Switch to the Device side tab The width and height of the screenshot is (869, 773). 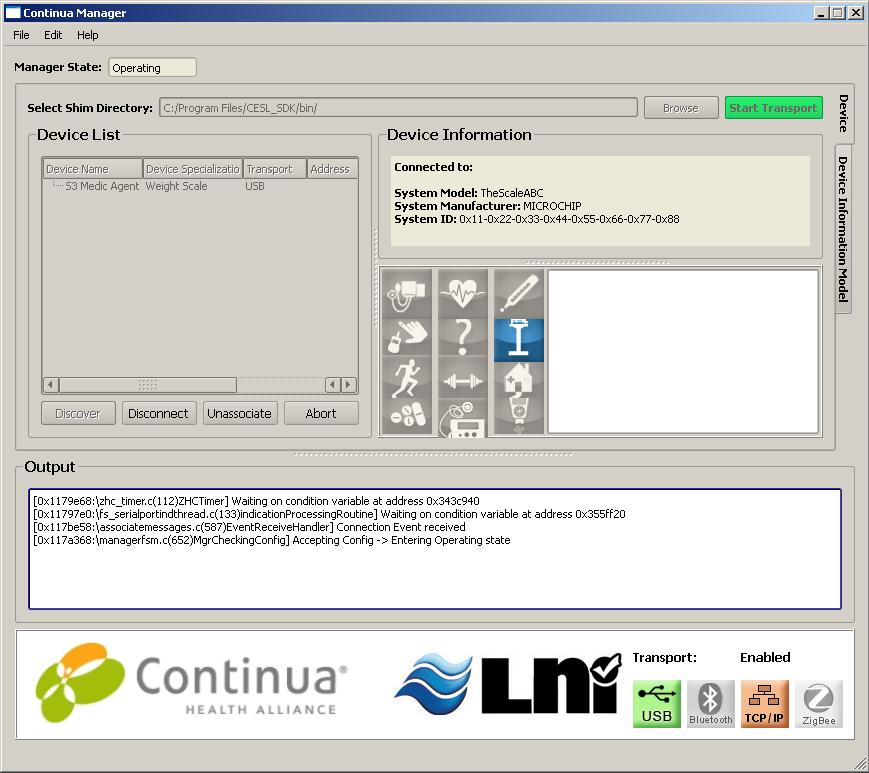[x=844, y=114]
